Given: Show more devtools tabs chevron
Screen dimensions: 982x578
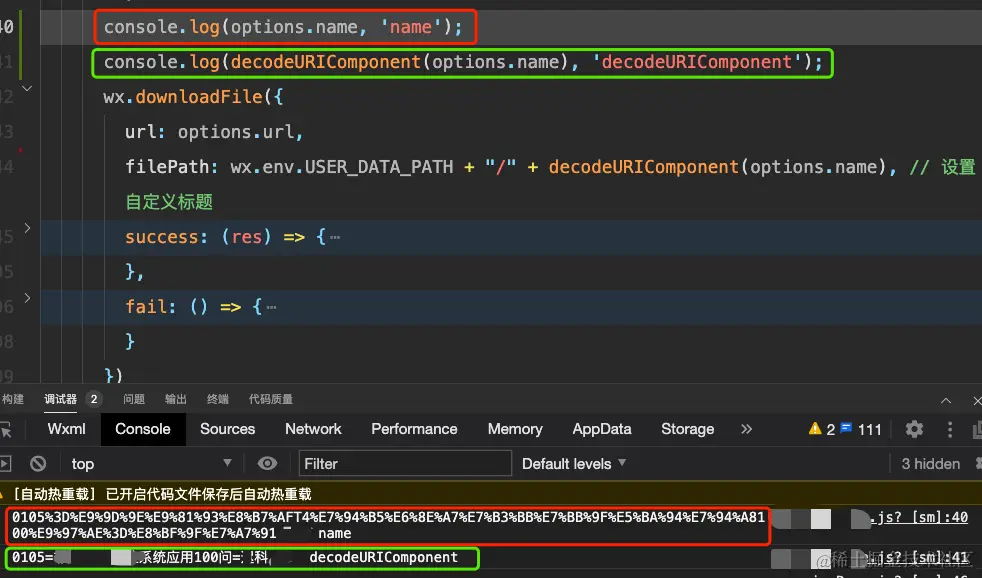Looking at the screenshot, I should pos(746,429).
